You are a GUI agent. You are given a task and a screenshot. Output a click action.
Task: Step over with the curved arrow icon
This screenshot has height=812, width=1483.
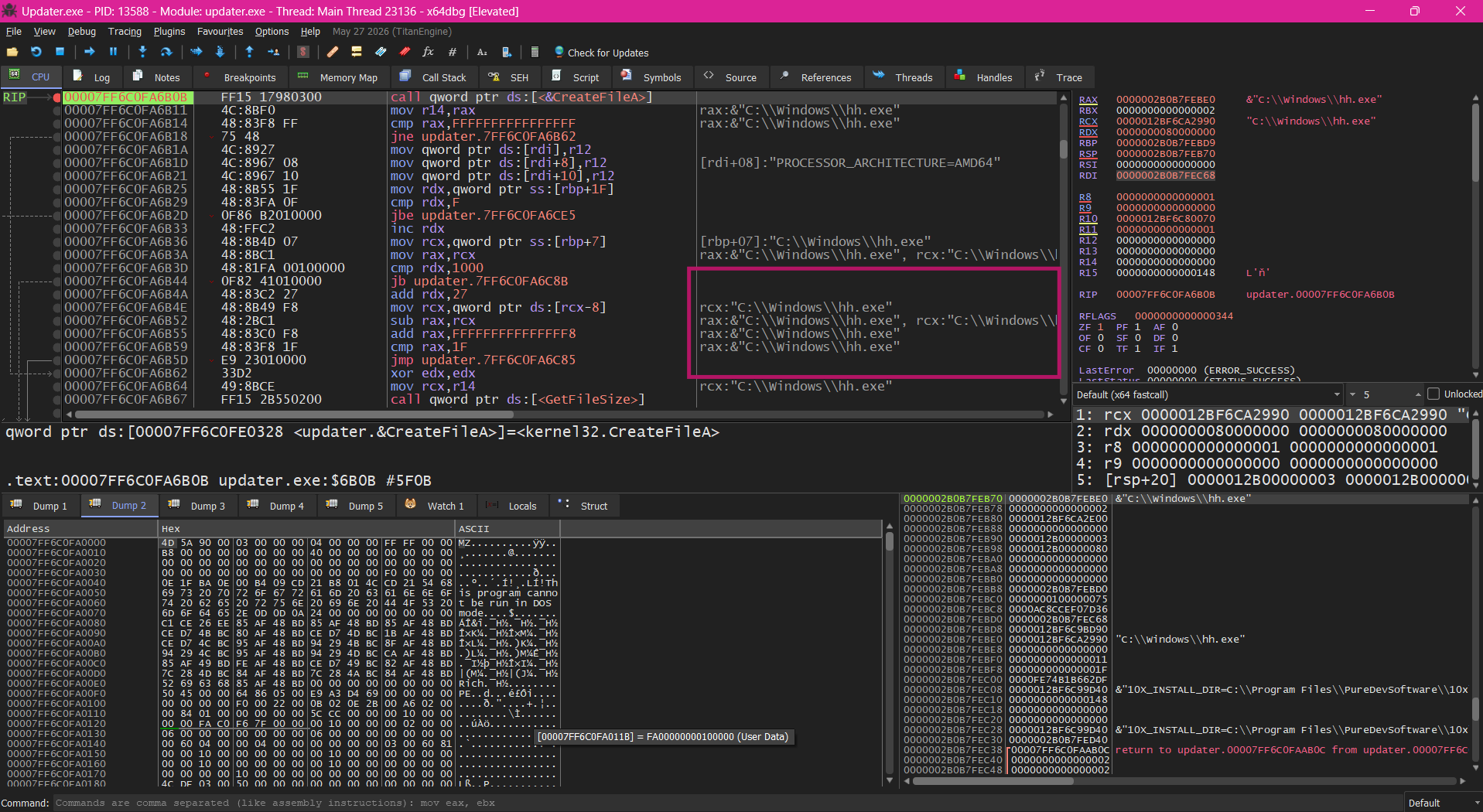point(166,52)
